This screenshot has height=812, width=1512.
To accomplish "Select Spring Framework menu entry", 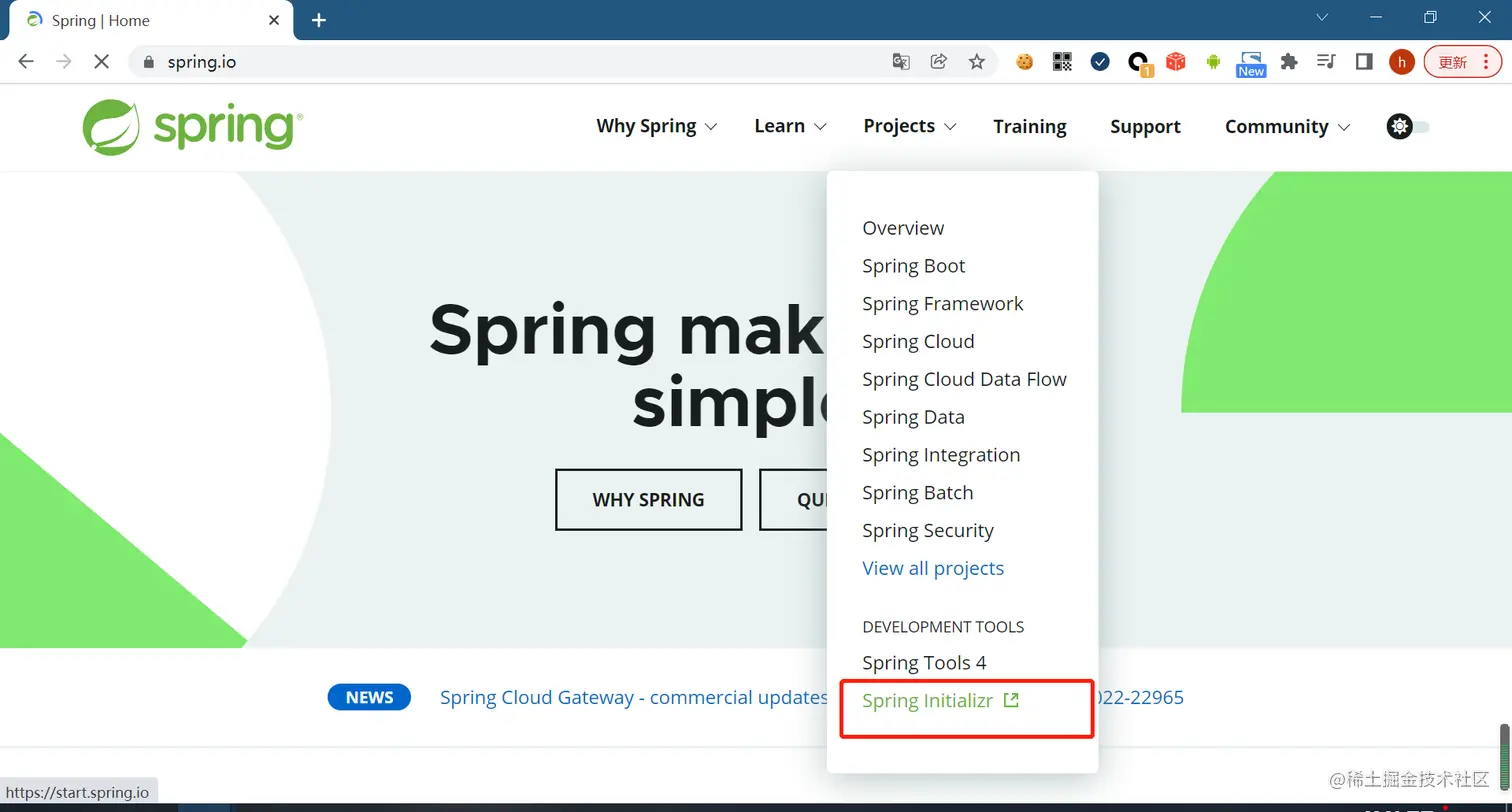I will click(x=943, y=304).
